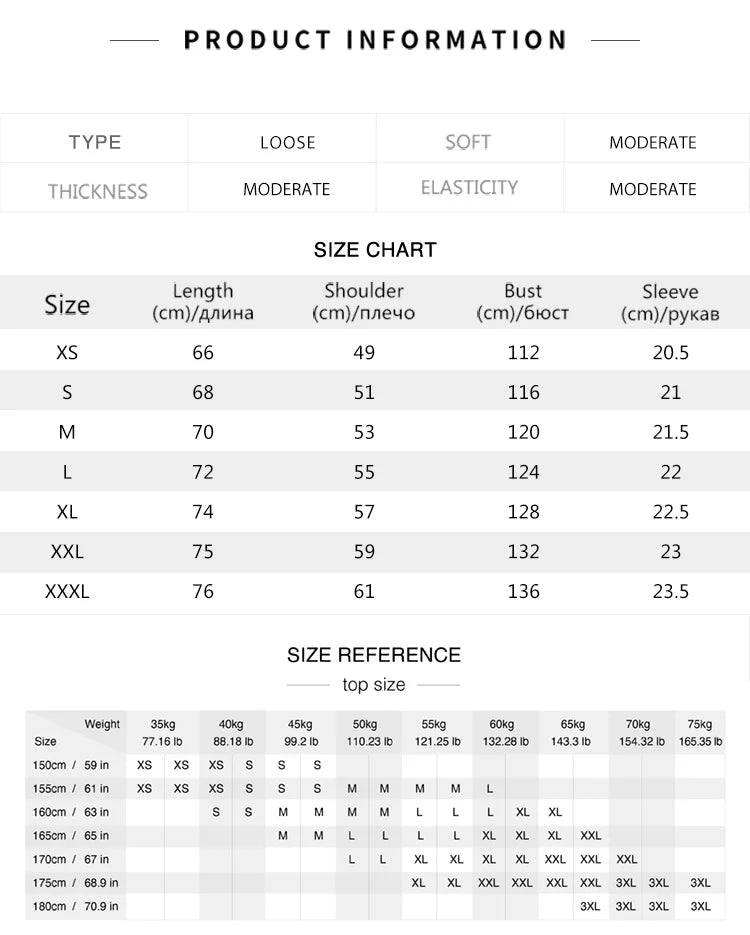Click the 75kg weight column header
Image resolution: width=750 pixels, height=935 pixels.
point(700,733)
